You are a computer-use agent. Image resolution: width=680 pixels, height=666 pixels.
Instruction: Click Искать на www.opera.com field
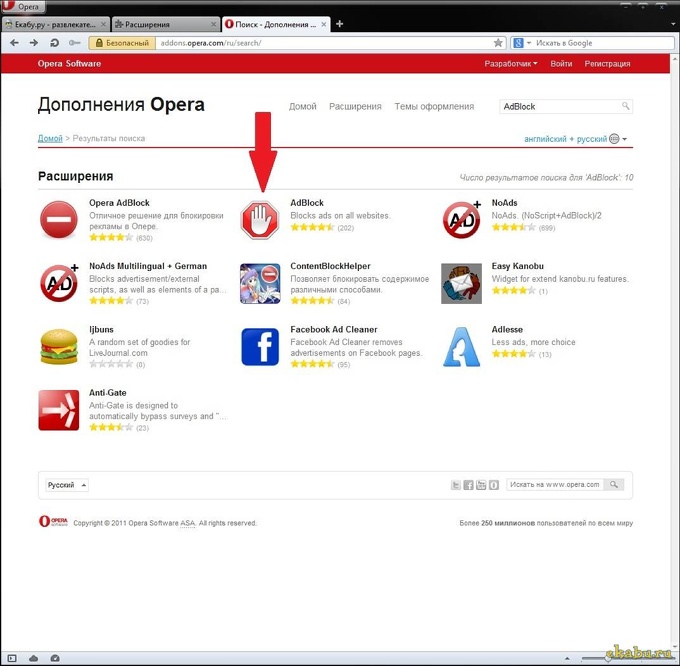(x=555, y=484)
